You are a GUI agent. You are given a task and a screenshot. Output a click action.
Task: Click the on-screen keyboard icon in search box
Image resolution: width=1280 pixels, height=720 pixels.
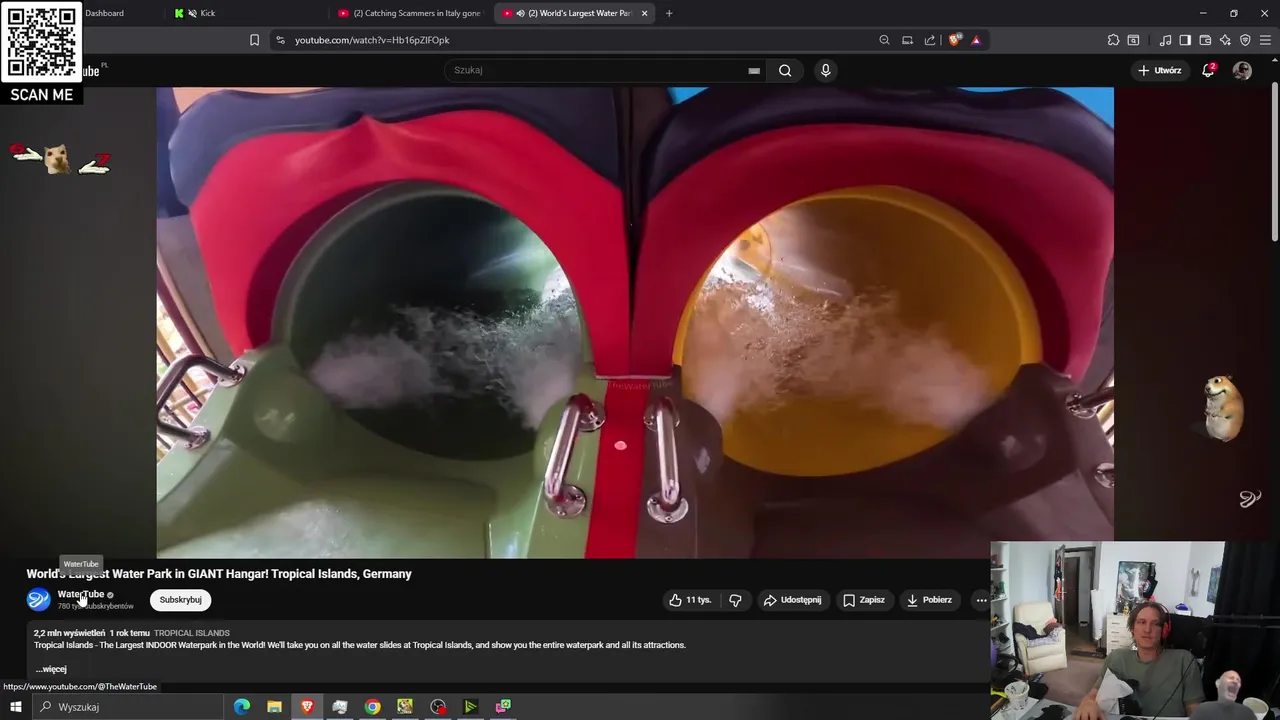point(754,70)
